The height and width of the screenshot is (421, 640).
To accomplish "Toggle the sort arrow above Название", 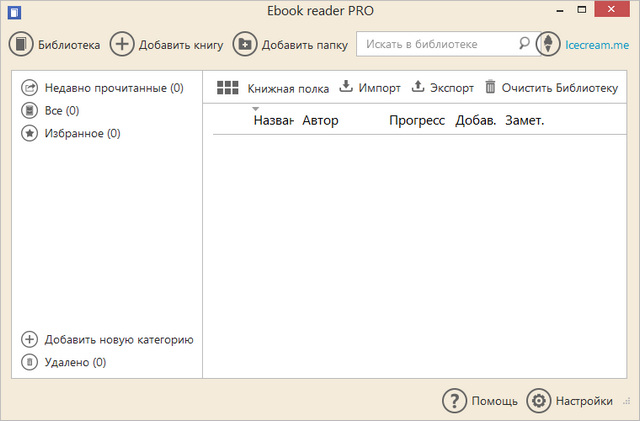I will click(x=256, y=109).
